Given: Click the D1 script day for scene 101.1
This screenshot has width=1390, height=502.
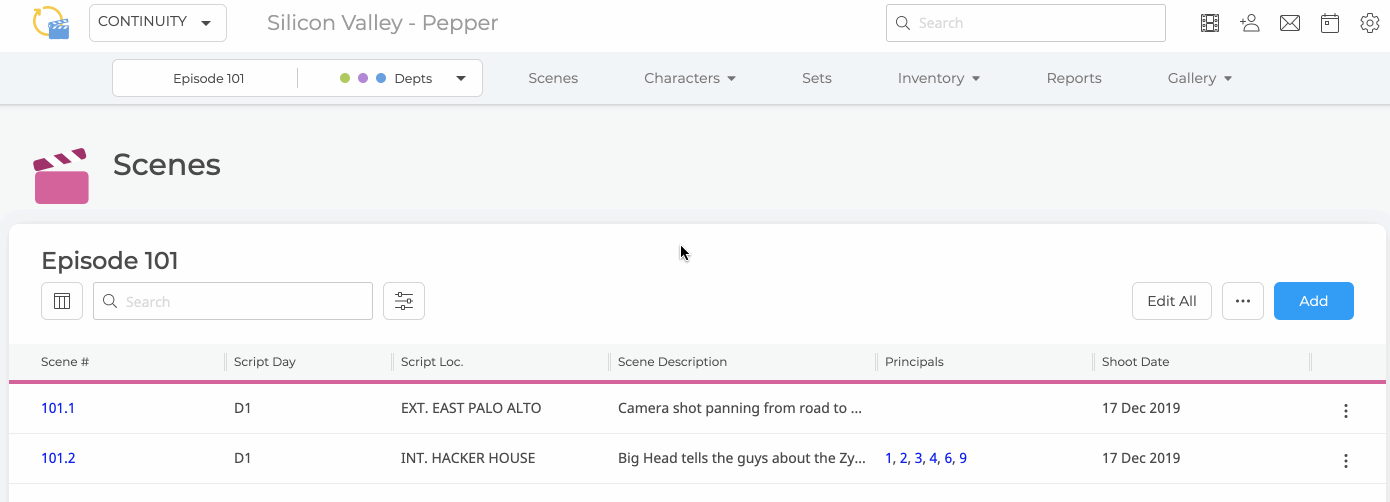Looking at the screenshot, I should (242, 408).
